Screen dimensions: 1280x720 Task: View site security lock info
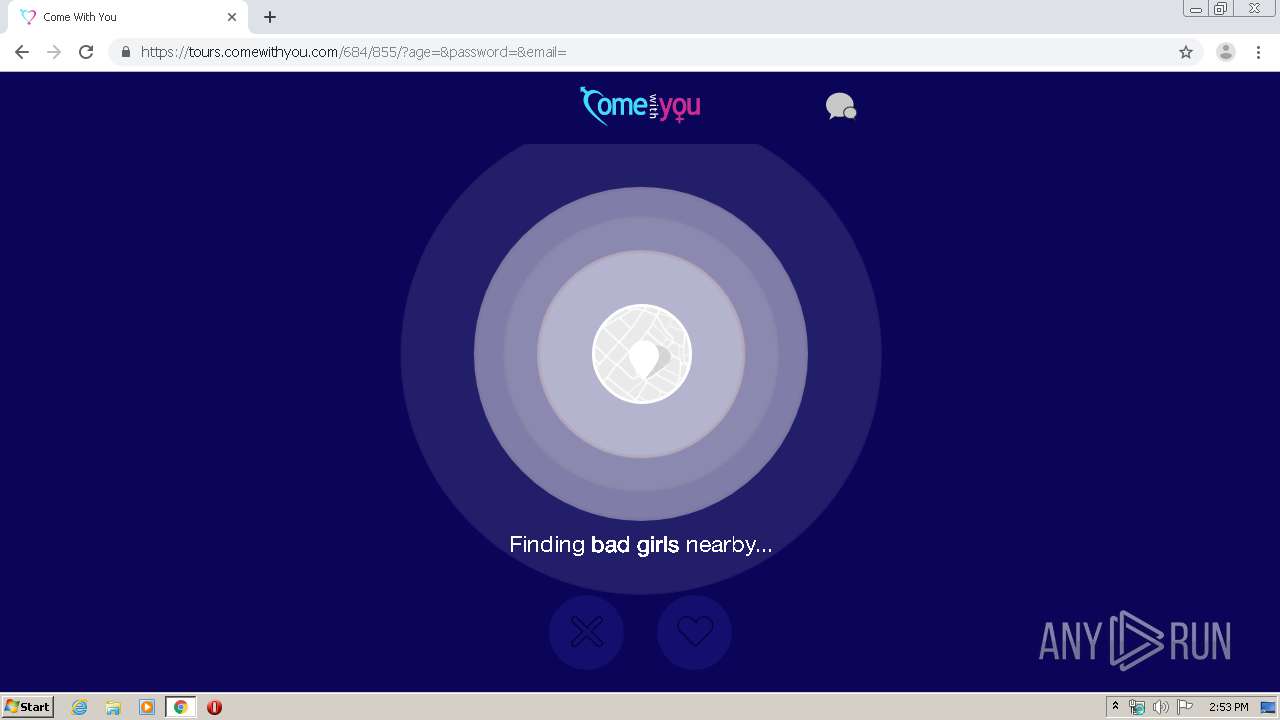coord(125,52)
